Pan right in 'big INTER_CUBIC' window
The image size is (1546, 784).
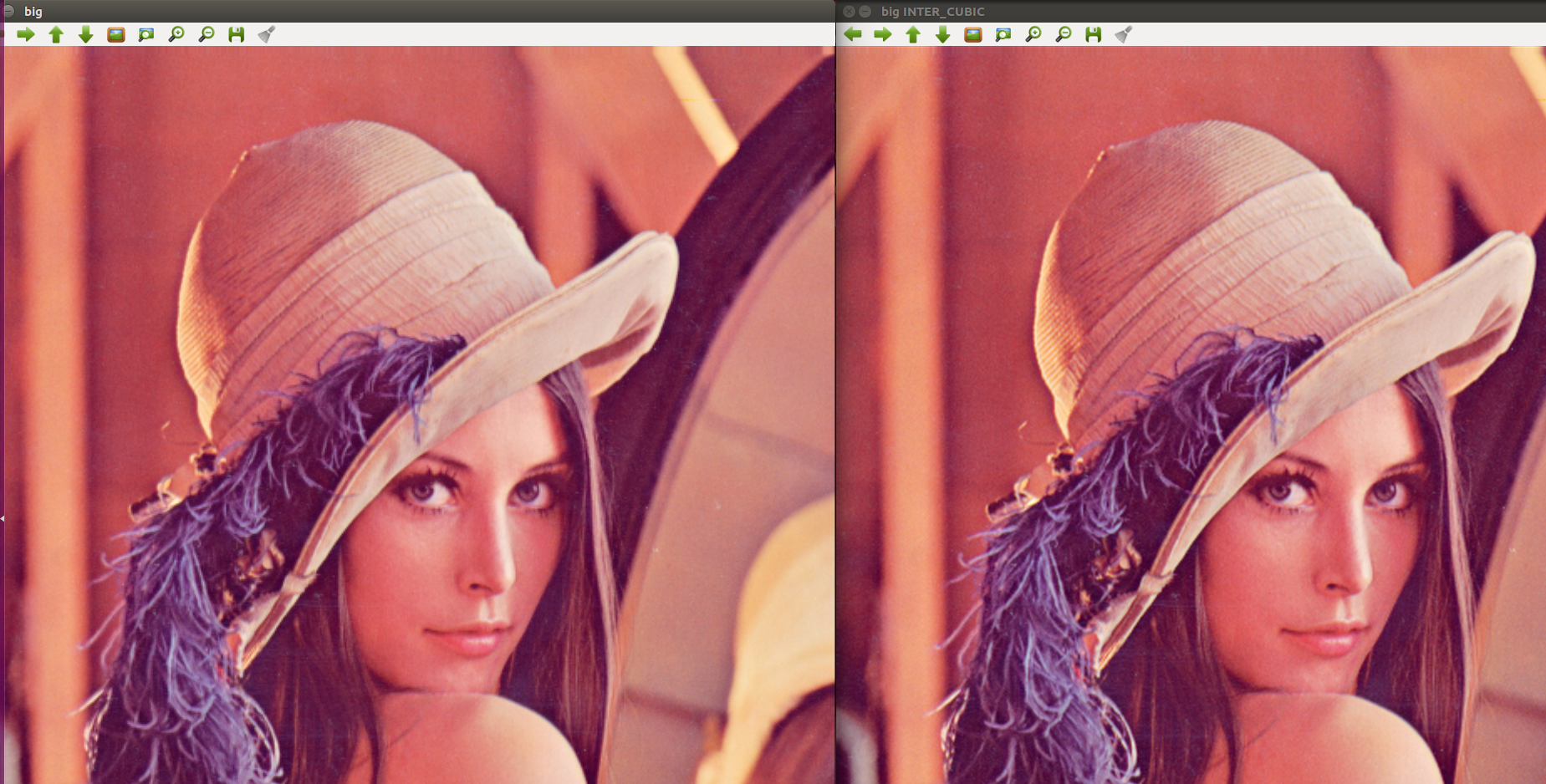[883, 34]
